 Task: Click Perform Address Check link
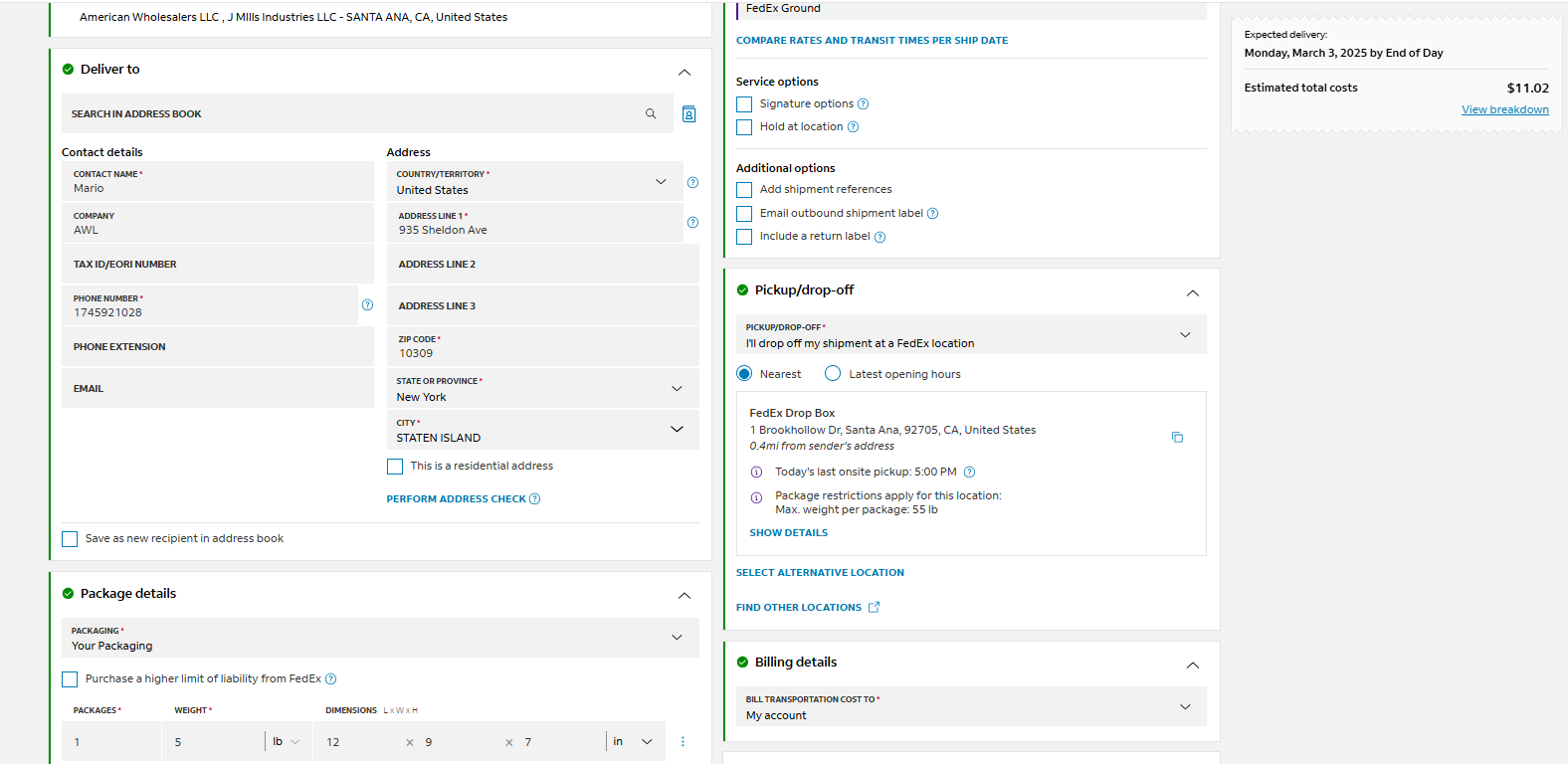point(456,499)
